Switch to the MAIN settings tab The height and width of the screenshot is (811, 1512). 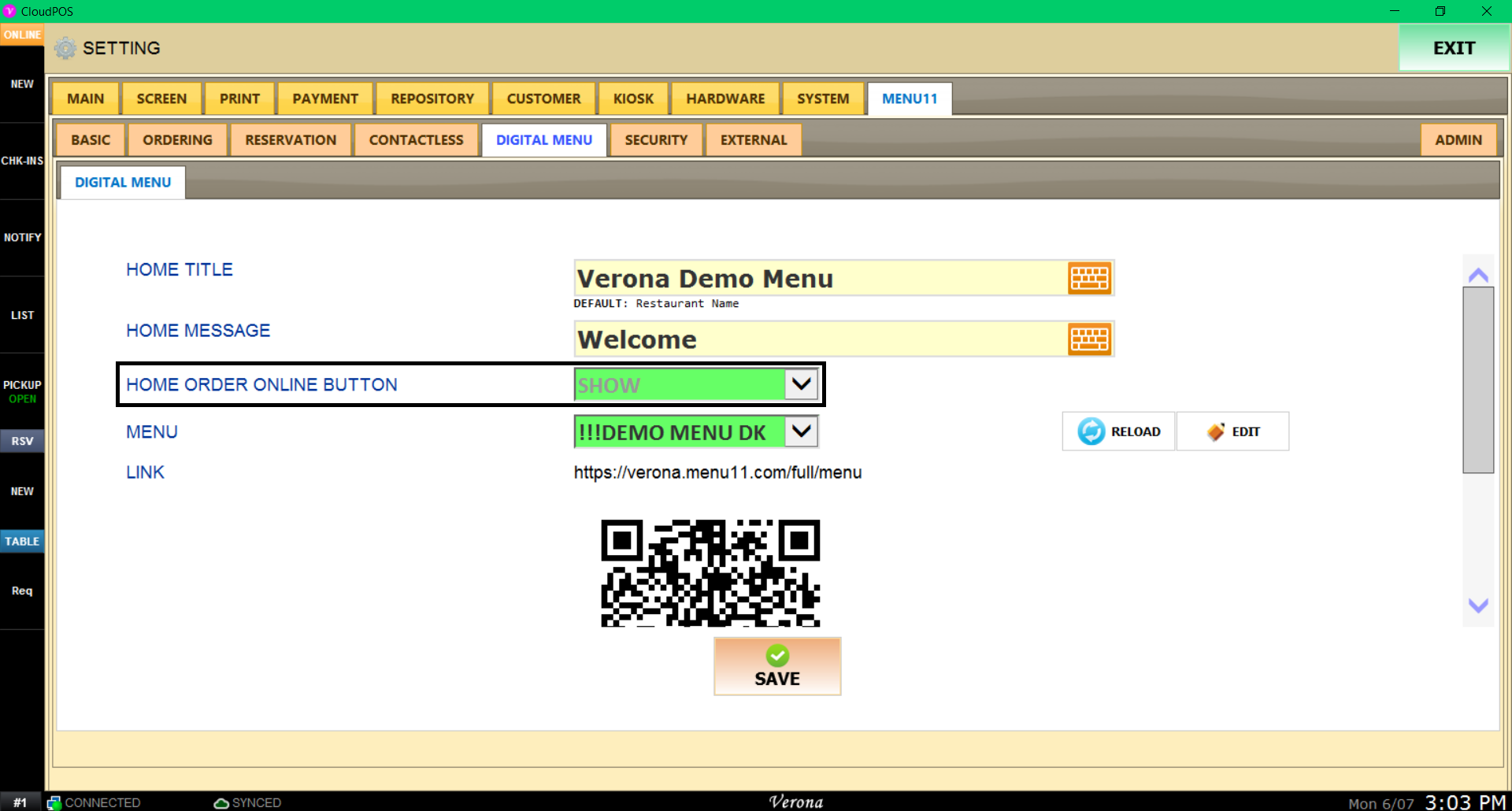(x=85, y=99)
